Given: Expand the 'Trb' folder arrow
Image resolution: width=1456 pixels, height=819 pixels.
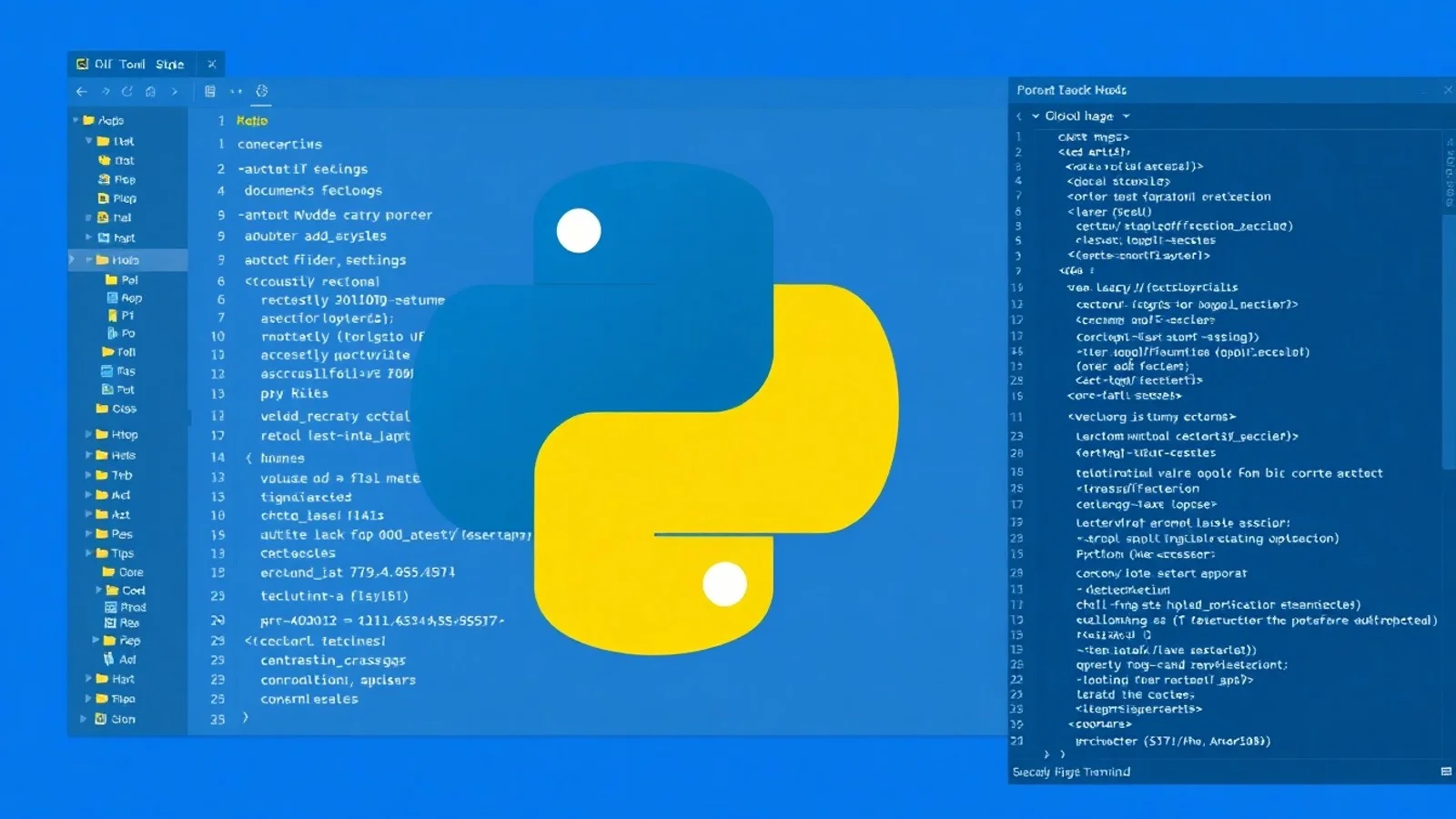Looking at the screenshot, I should [x=89, y=475].
